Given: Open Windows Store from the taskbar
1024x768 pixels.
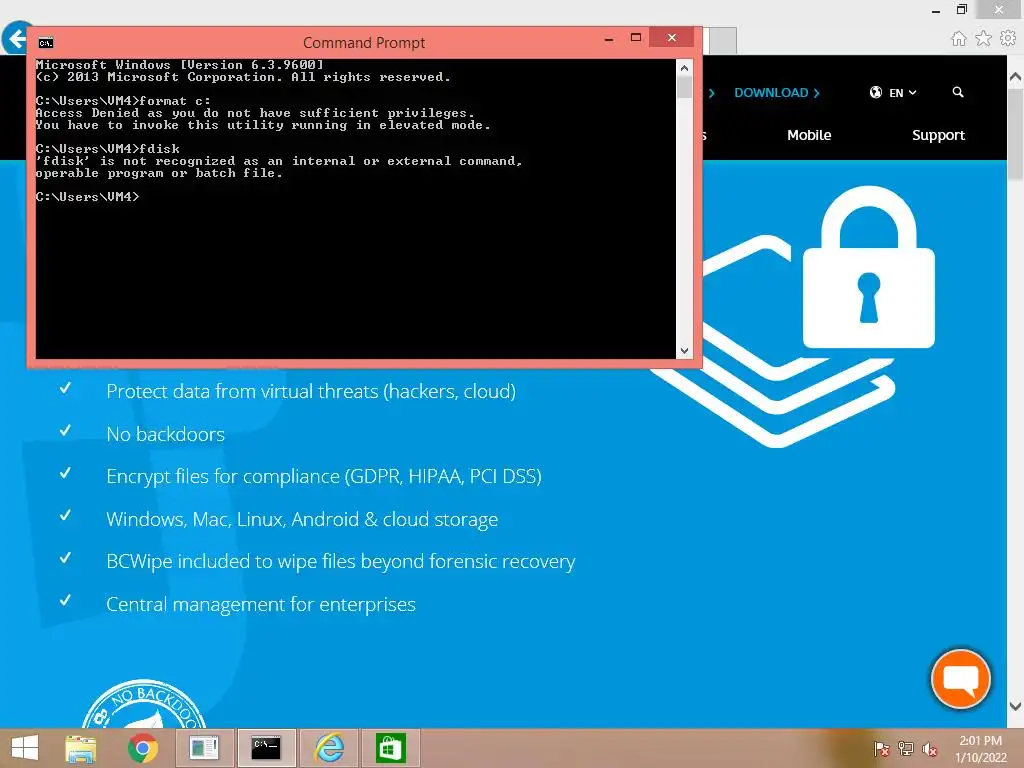Looking at the screenshot, I should 391,748.
